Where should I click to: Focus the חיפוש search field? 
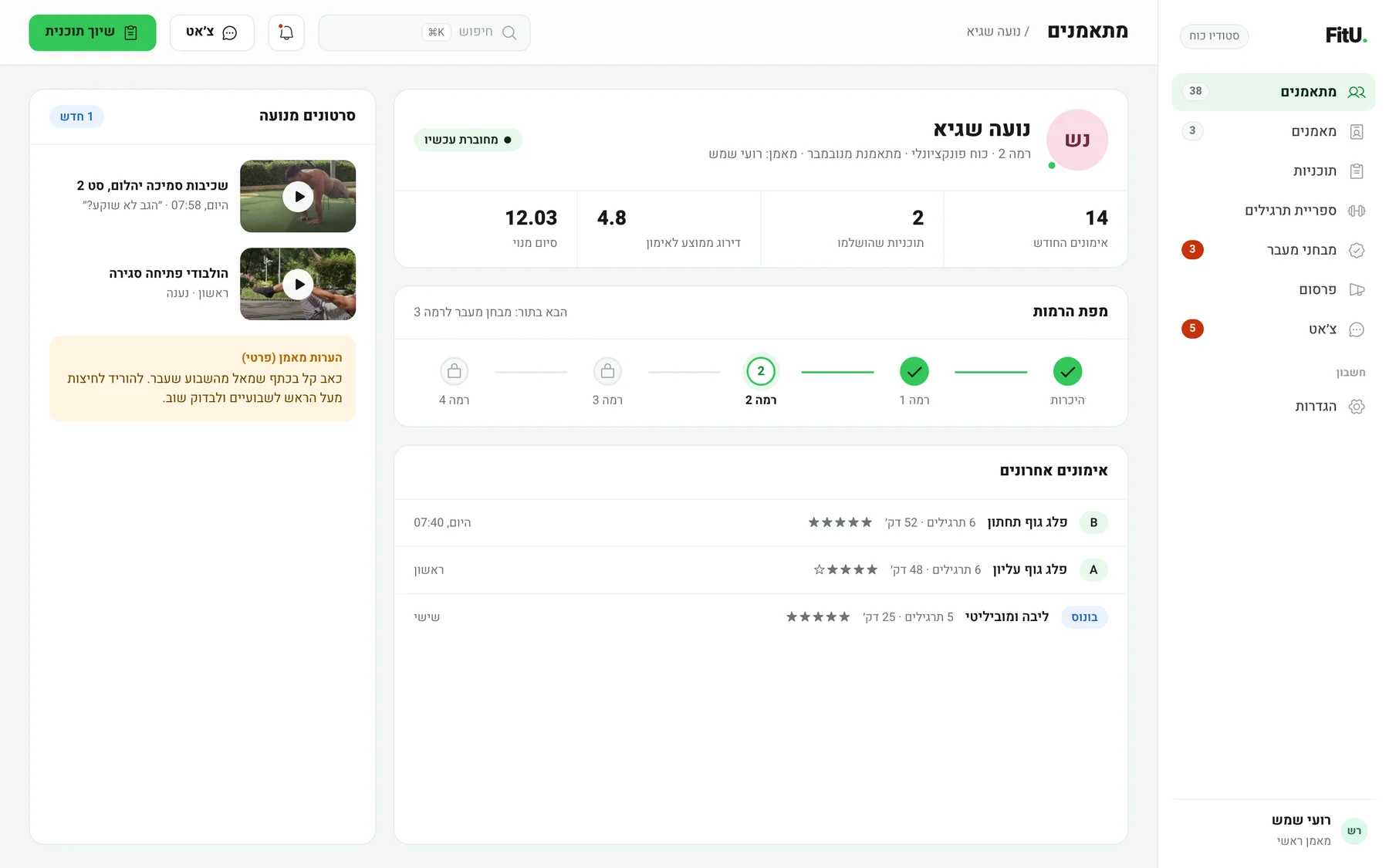coord(424,32)
